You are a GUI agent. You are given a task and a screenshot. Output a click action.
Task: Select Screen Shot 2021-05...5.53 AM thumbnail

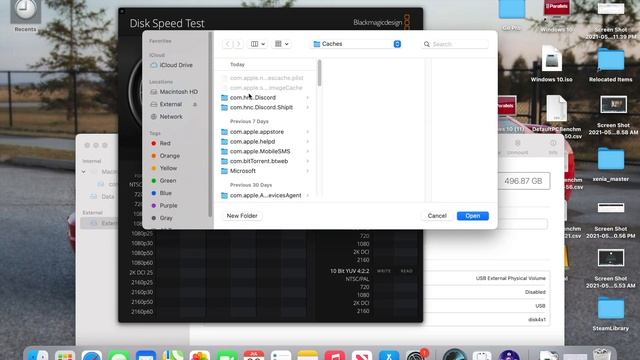(611, 258)
